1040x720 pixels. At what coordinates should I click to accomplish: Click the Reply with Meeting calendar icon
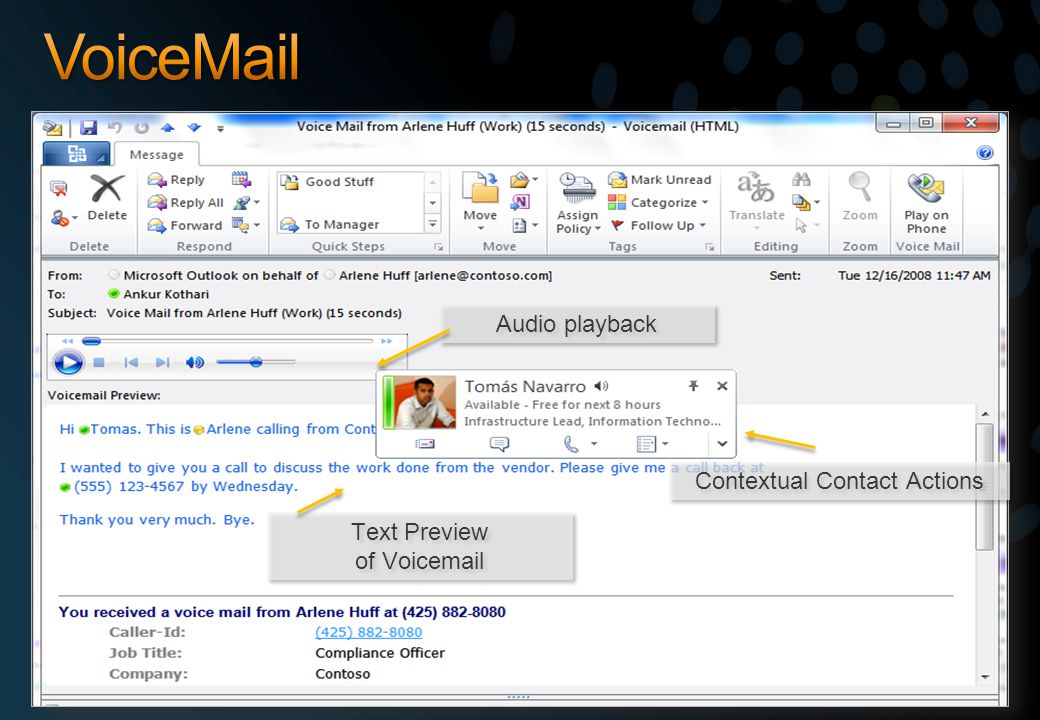pyautogui.click(x=241, y=179)
